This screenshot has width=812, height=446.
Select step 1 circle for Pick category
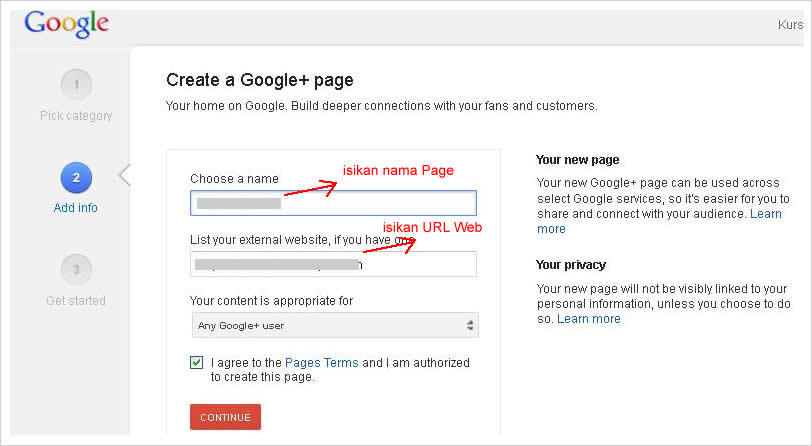76,84
